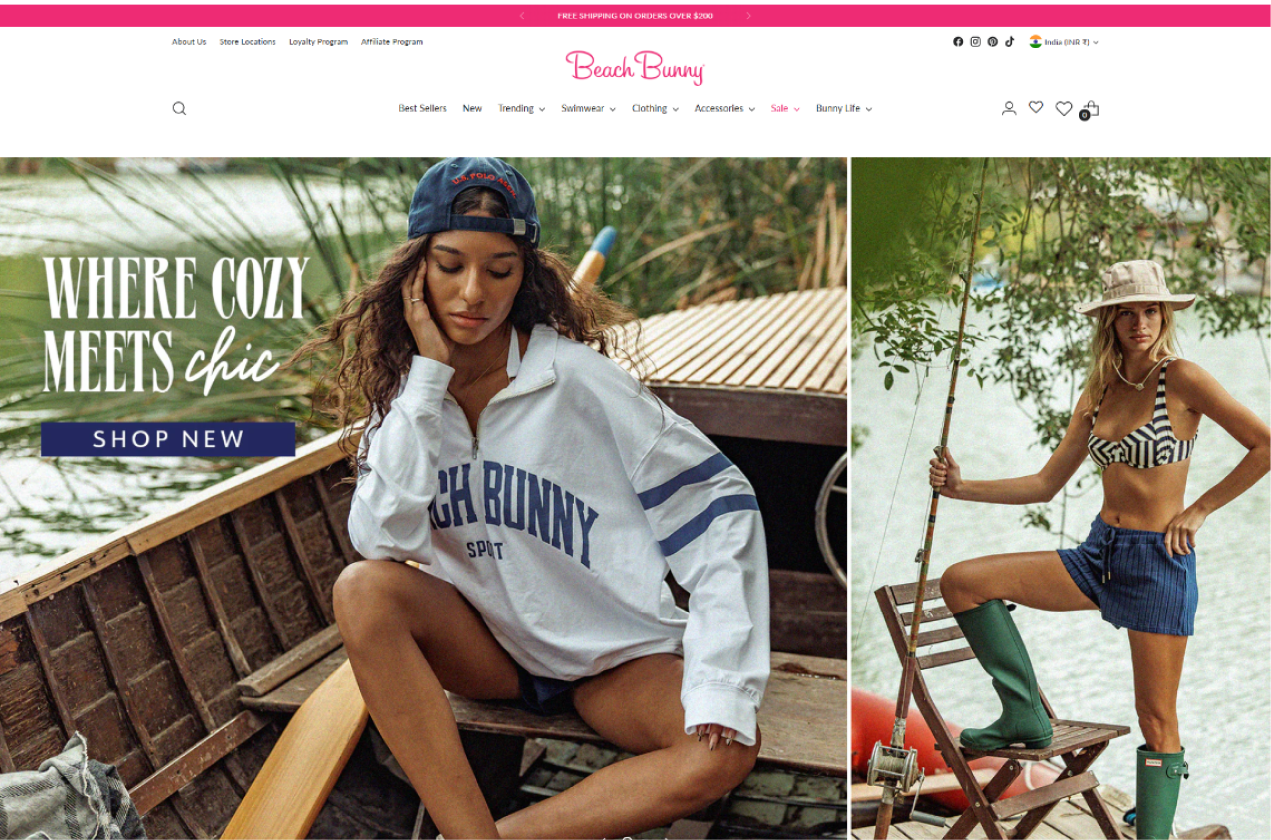This screenshot has height=840, width=1271.
Task: Show previous announcement with left arrow
Action: click(x=522, y=16)
